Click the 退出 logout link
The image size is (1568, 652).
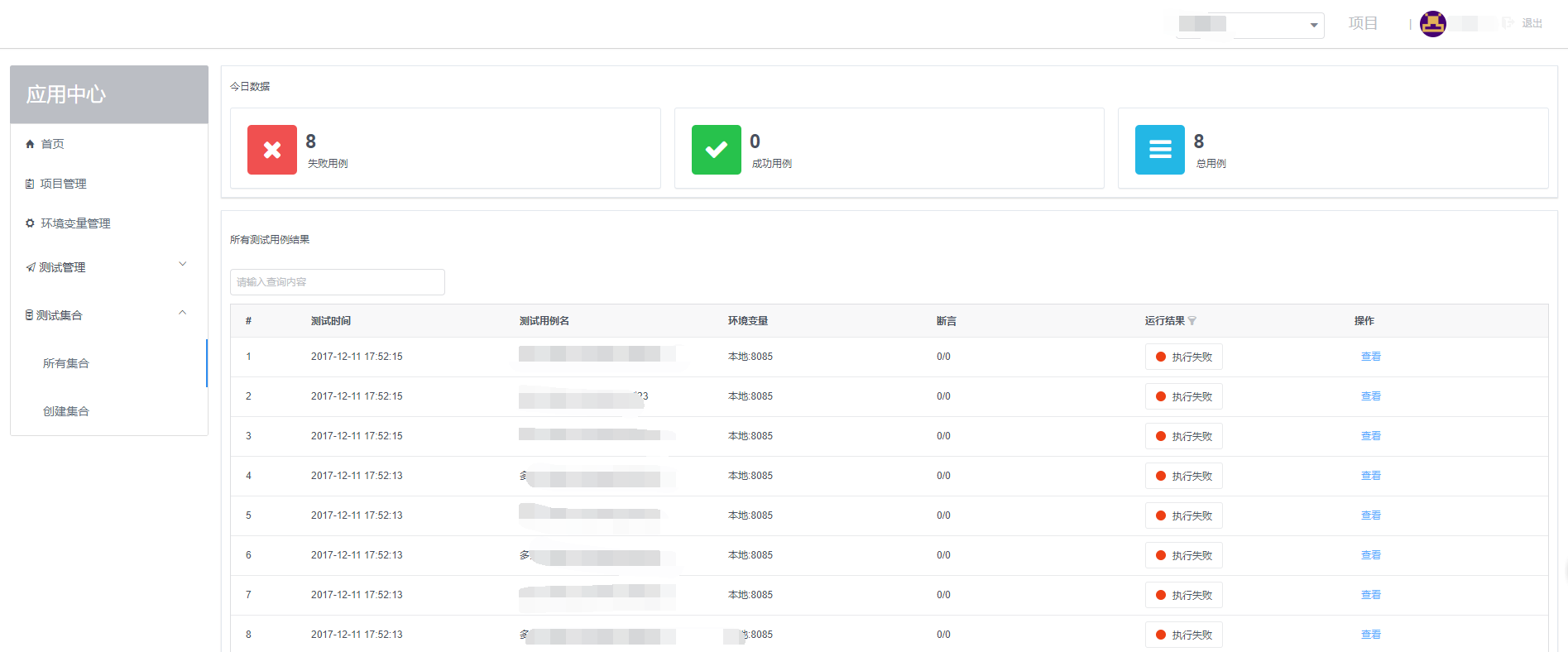coord(1532,24)
